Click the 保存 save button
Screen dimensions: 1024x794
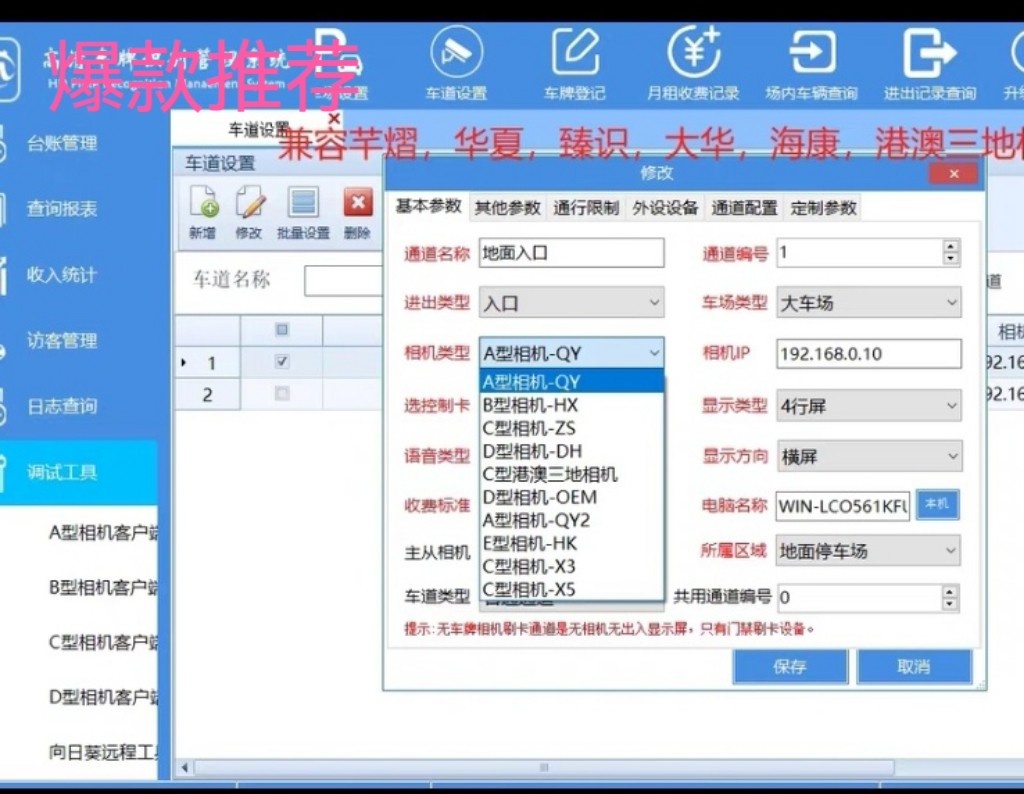[790, 666]
